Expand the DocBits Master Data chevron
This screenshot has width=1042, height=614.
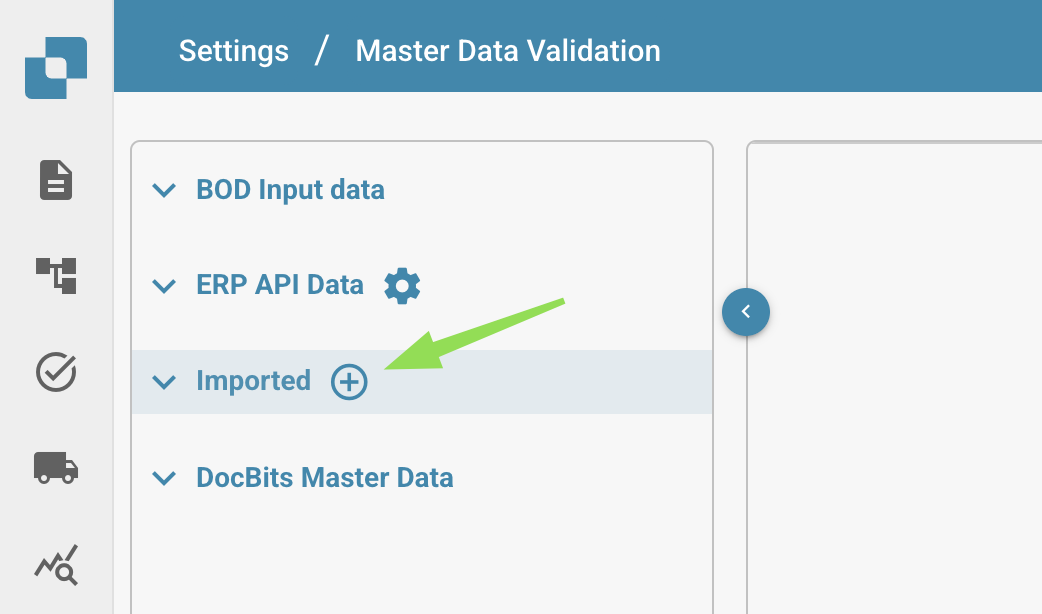[163, 478]
